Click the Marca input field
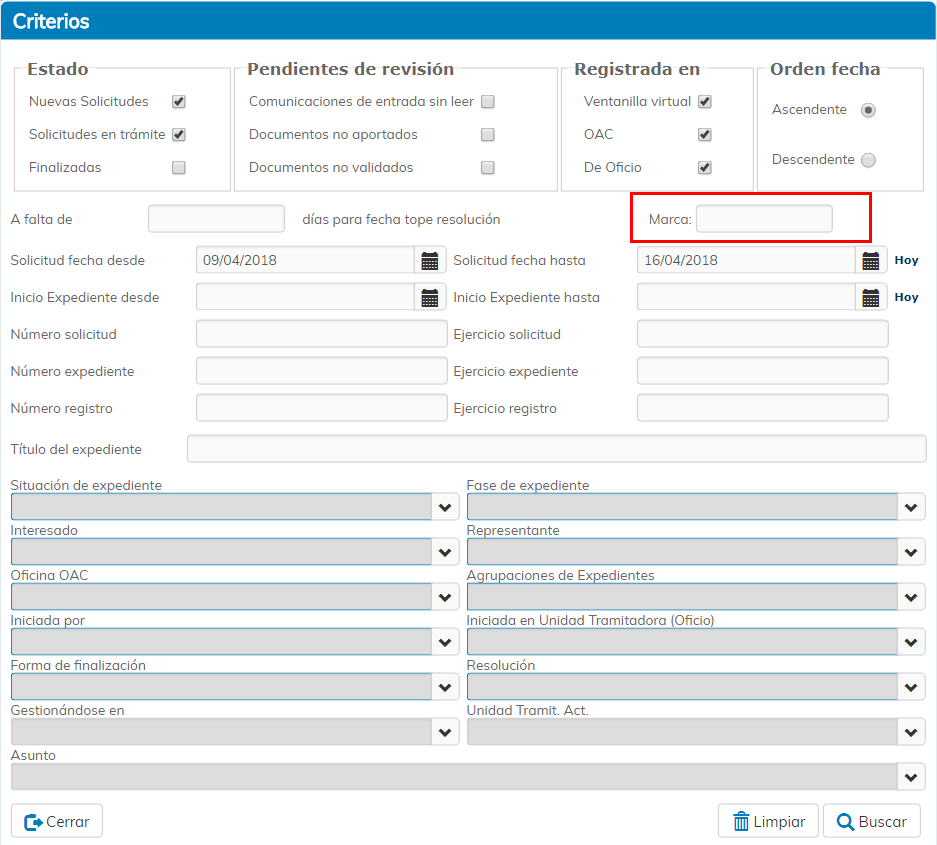The image size is (937, 845). (764, 219)
